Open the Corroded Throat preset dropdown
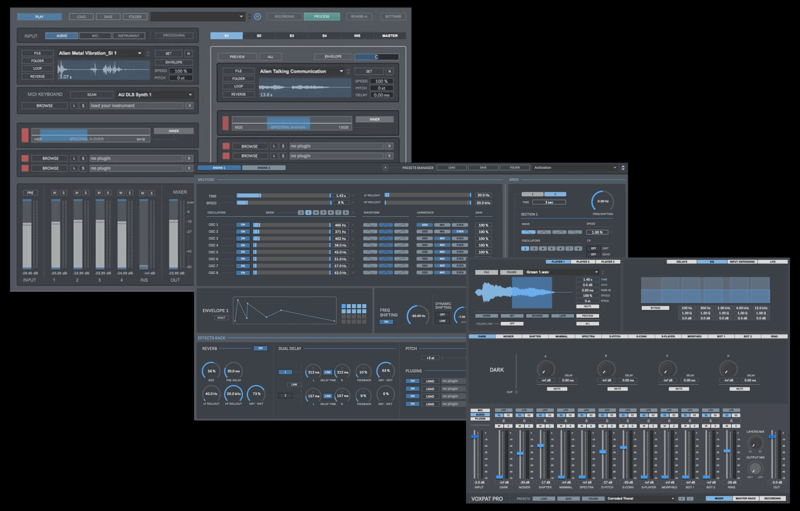Image resolution: width=800 pixels, height=511 pixels. 641,499
